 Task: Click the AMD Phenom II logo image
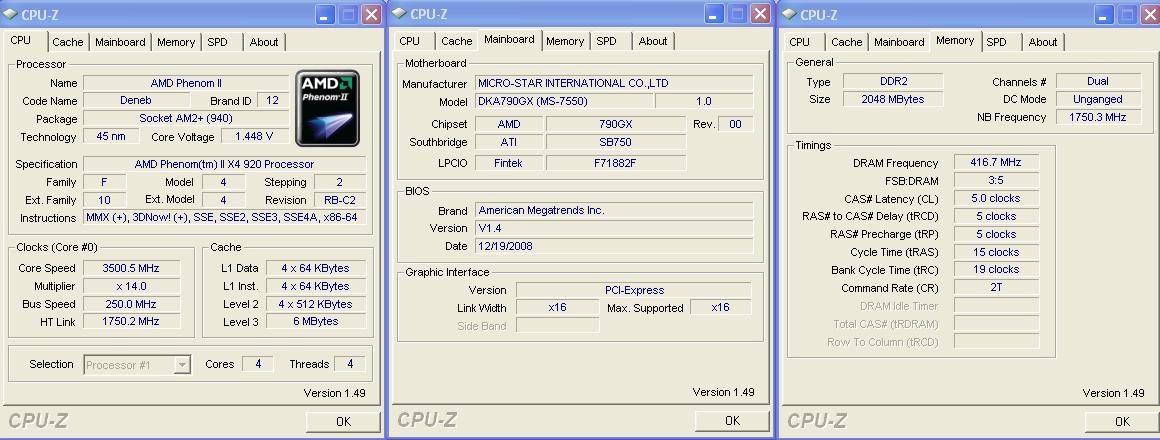(327, 108)
